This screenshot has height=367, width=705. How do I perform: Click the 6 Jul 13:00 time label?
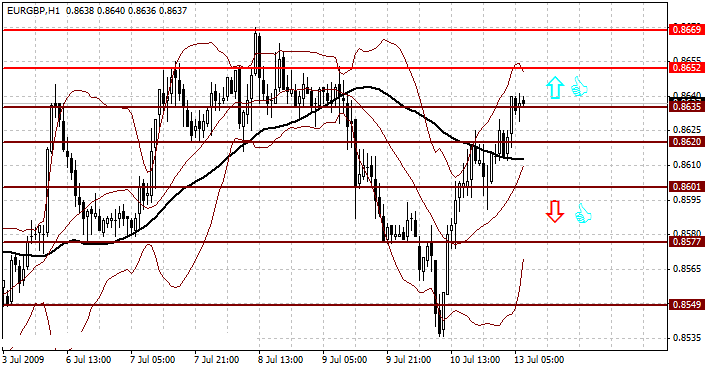tap(89, 360)
